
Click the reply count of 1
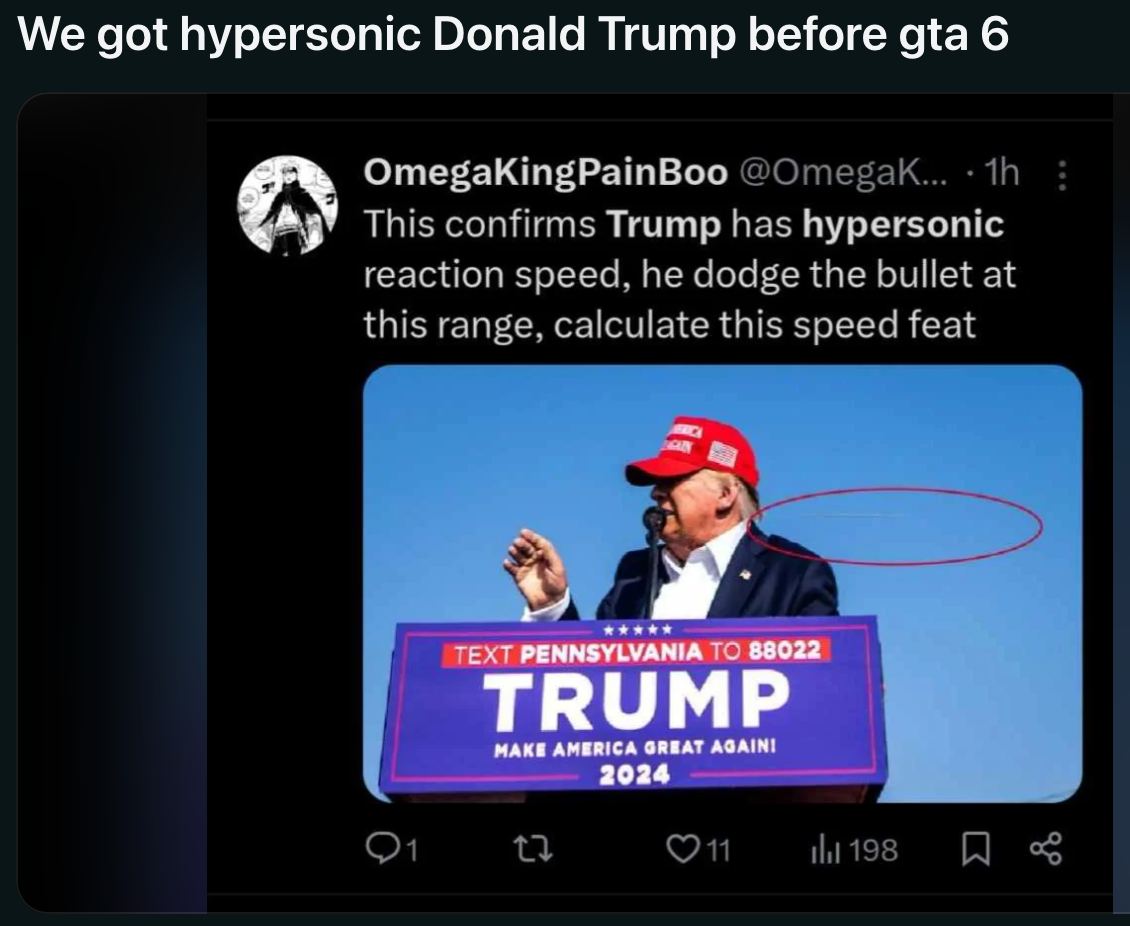(x=411, y=851)
